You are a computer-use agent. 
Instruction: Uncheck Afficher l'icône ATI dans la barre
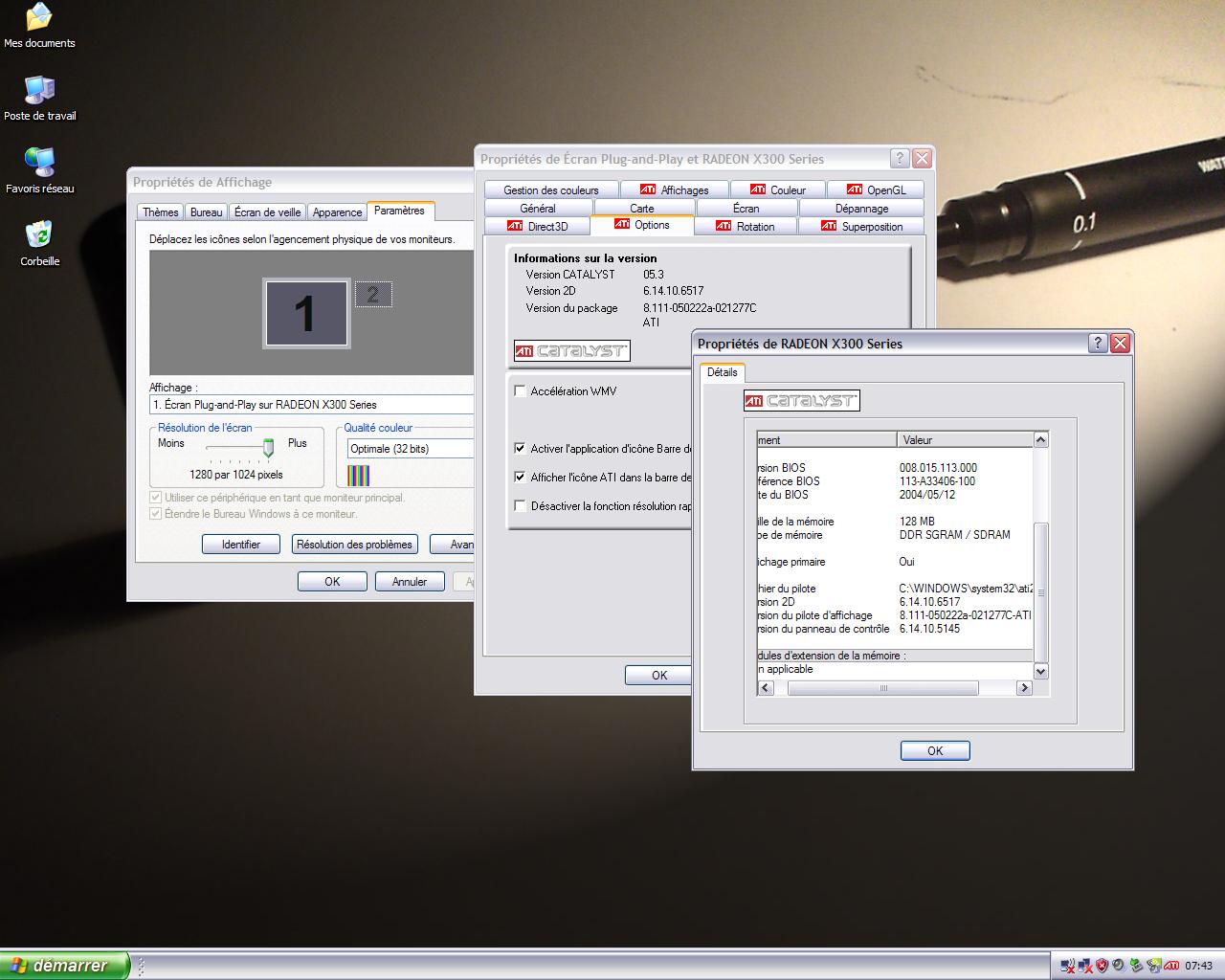pyautogui.click(x=521, y=477)
